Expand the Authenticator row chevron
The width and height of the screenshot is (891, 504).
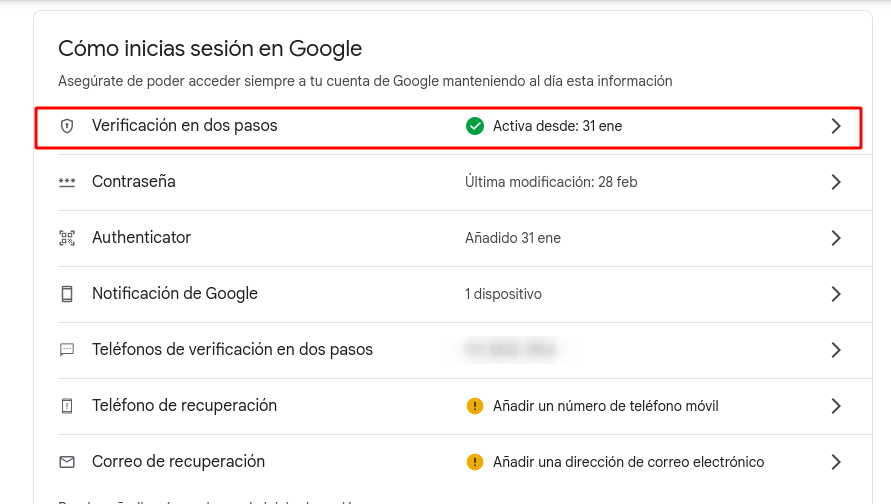pyautogui.click(x=836, y=238)
